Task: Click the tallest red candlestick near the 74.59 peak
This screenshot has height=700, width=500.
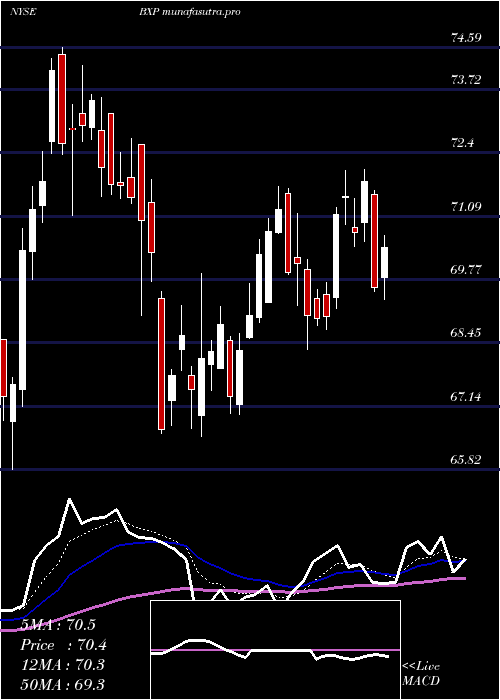Action: click(62, 99)
